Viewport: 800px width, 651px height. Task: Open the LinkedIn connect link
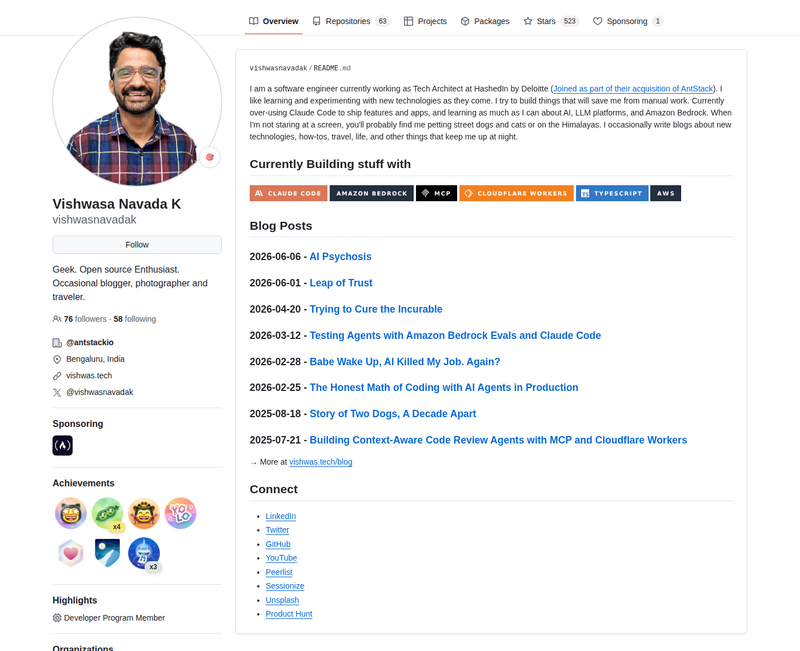pyautogui.click(x=281, y=516)
